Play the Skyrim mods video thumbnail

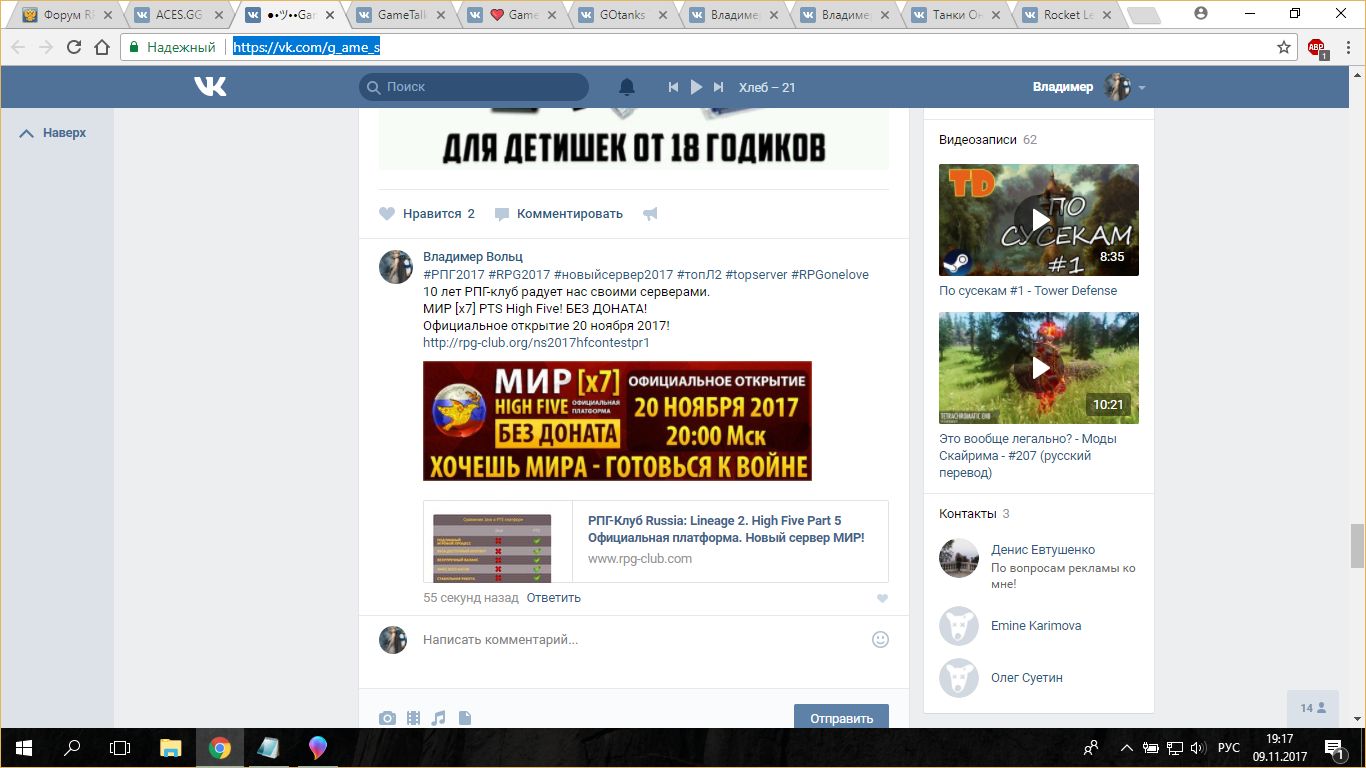(x=1039, y=368)
